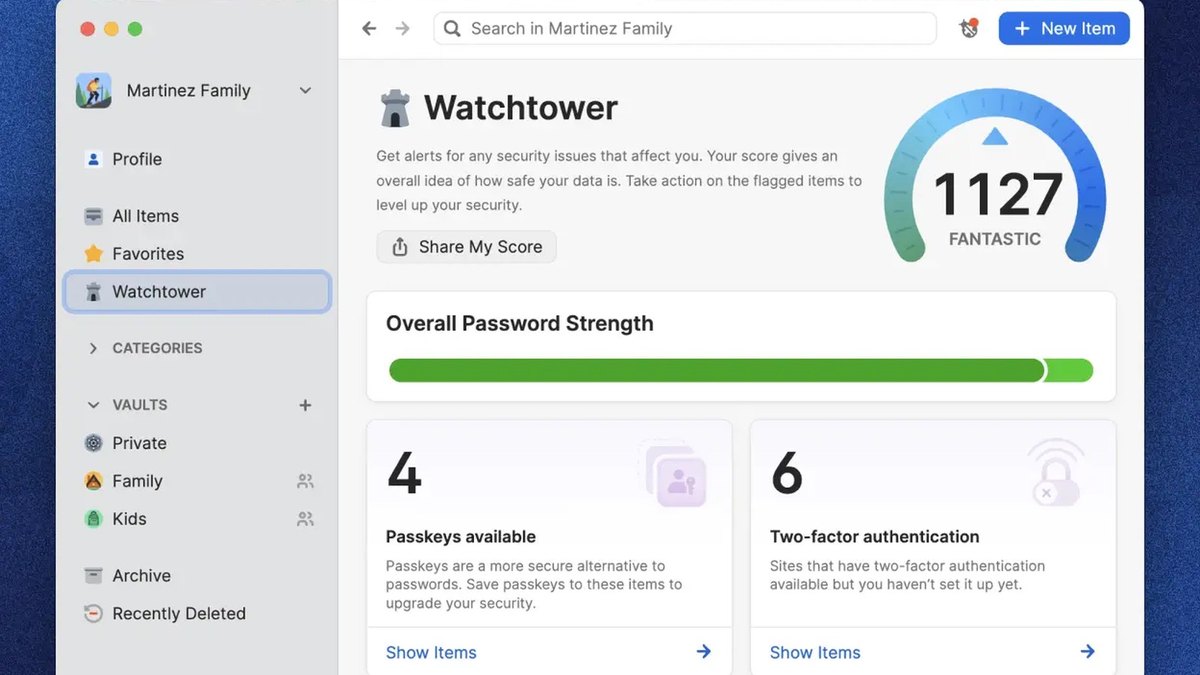Add a new vault with plus icon

pyautogui.click(x=305, y=405)
